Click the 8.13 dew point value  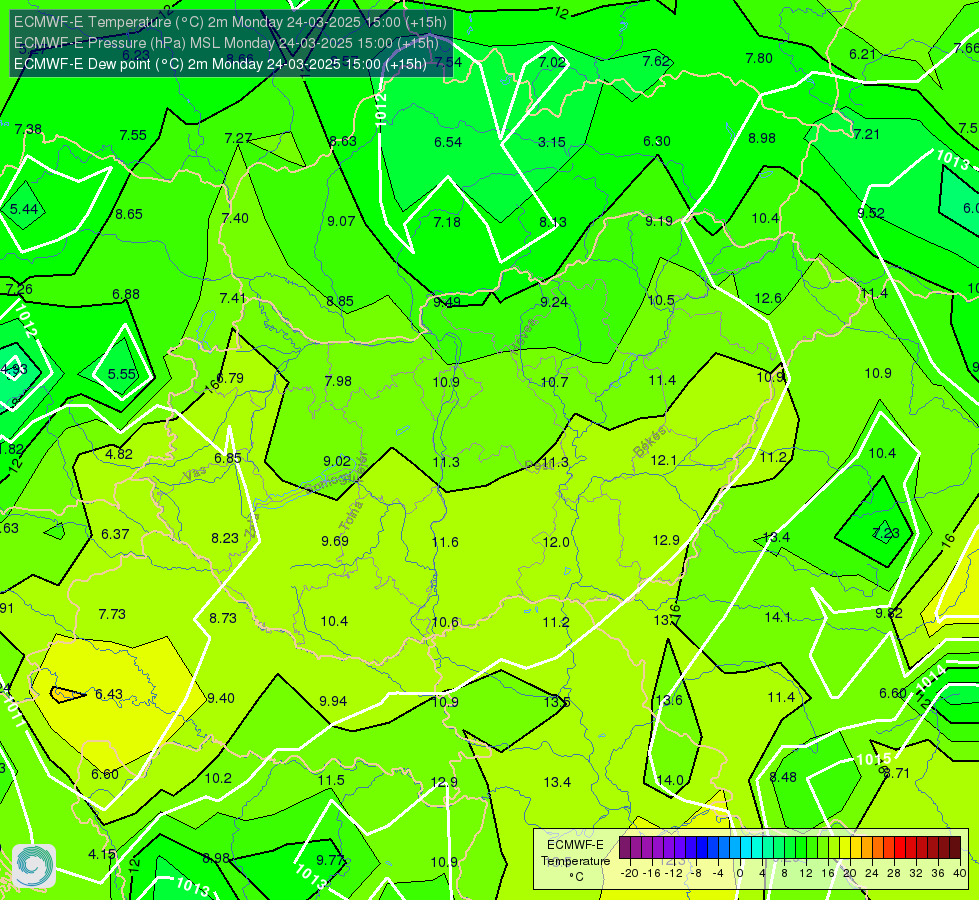pos(553,222)
